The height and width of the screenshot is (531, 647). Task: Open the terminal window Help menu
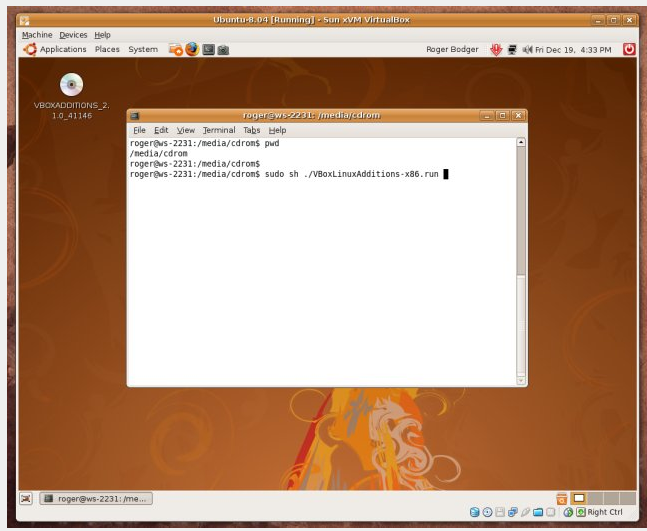pos(277,130)
